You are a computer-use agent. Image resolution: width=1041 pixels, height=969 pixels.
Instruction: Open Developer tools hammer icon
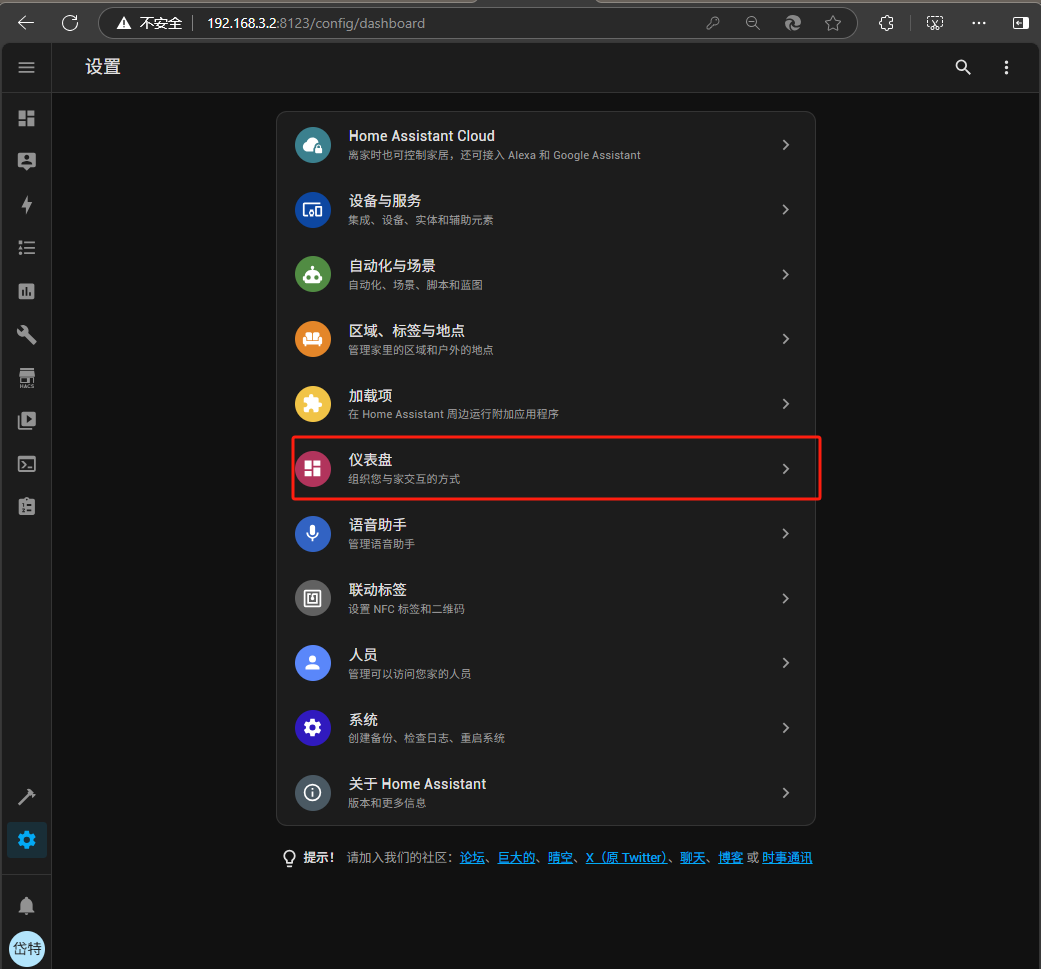point(27,797)
